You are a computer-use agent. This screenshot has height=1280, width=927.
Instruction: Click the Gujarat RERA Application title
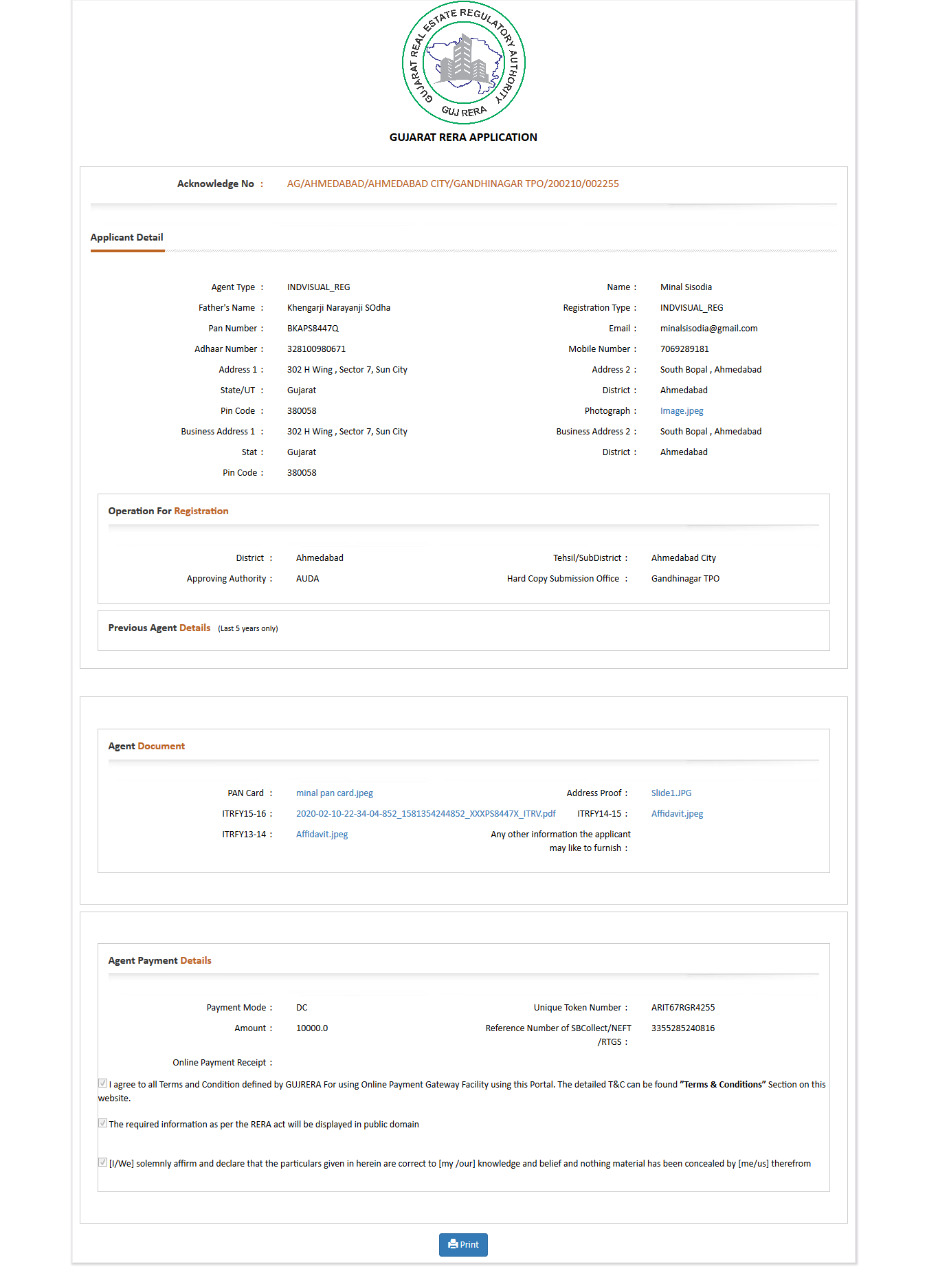[463, 137]
